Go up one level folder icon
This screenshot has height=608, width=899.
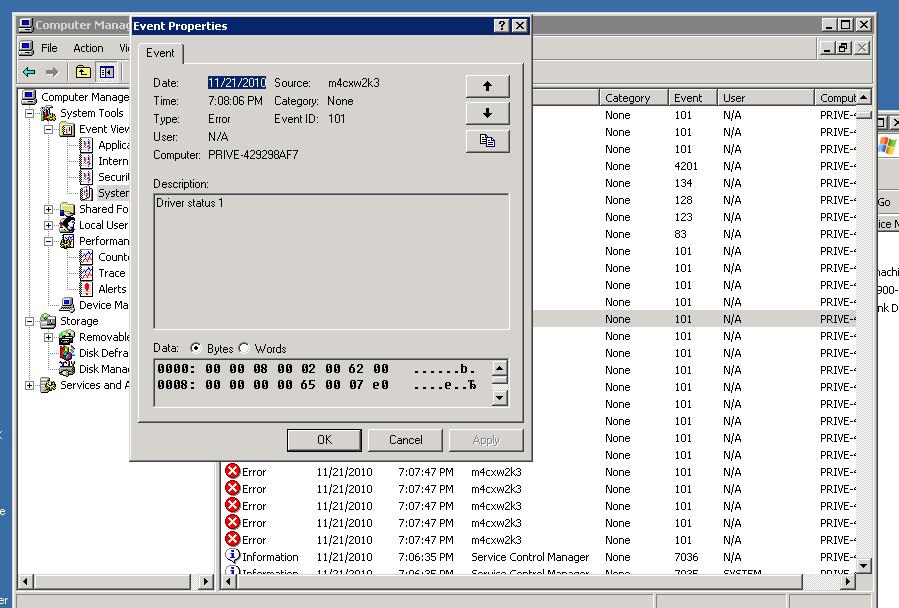83,72
